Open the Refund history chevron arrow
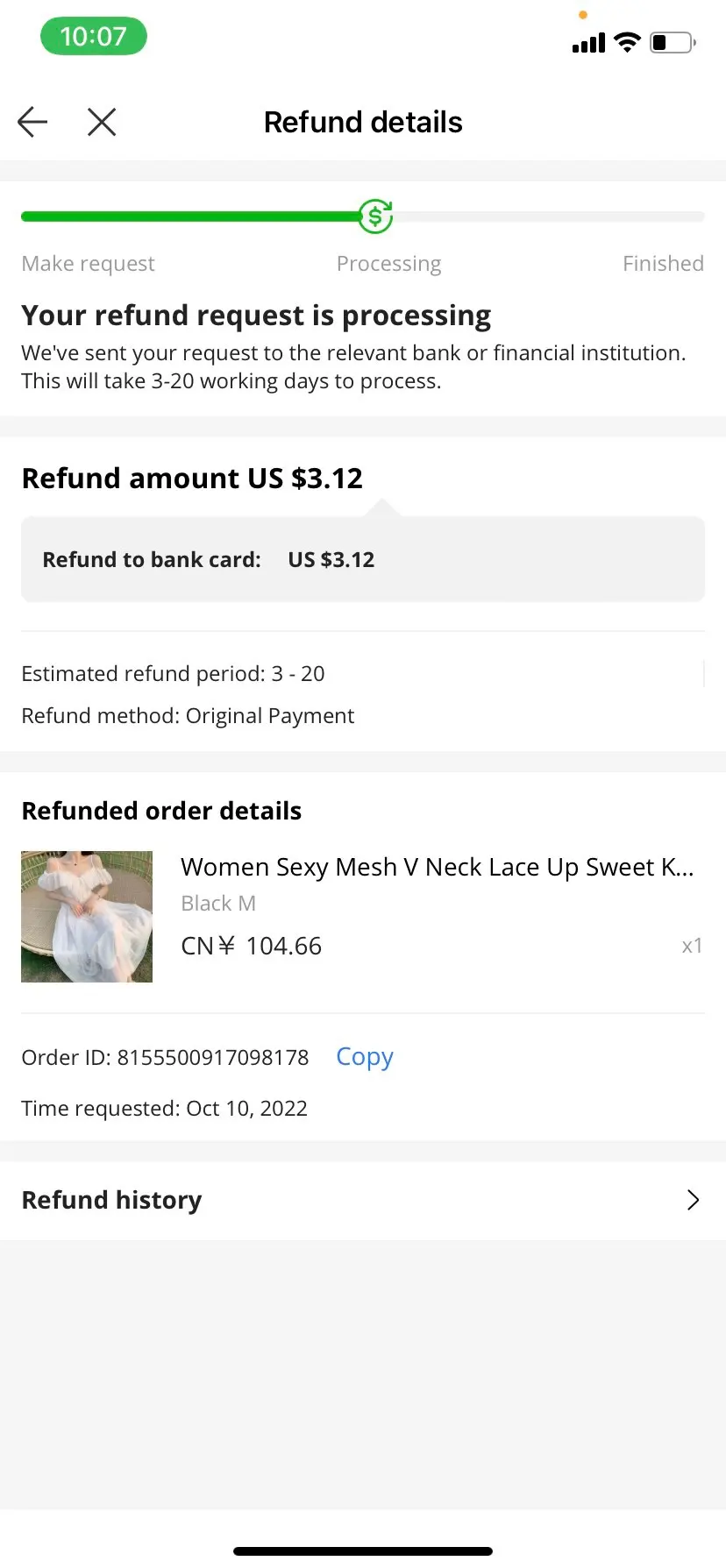 tap(693, 1200)
